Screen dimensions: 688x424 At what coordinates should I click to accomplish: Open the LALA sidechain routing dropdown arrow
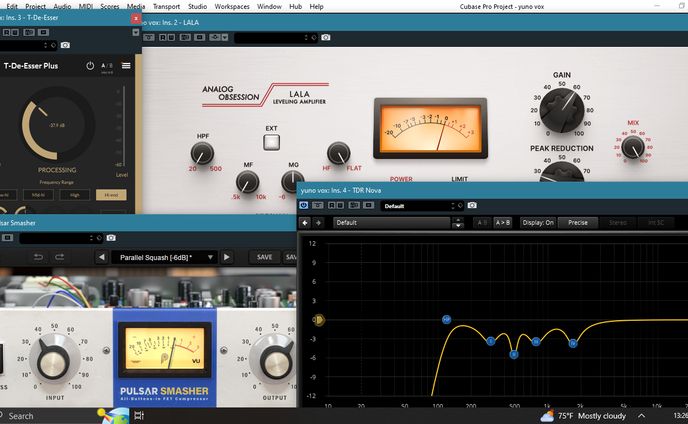pyautogui.click(x=225, y=38)
